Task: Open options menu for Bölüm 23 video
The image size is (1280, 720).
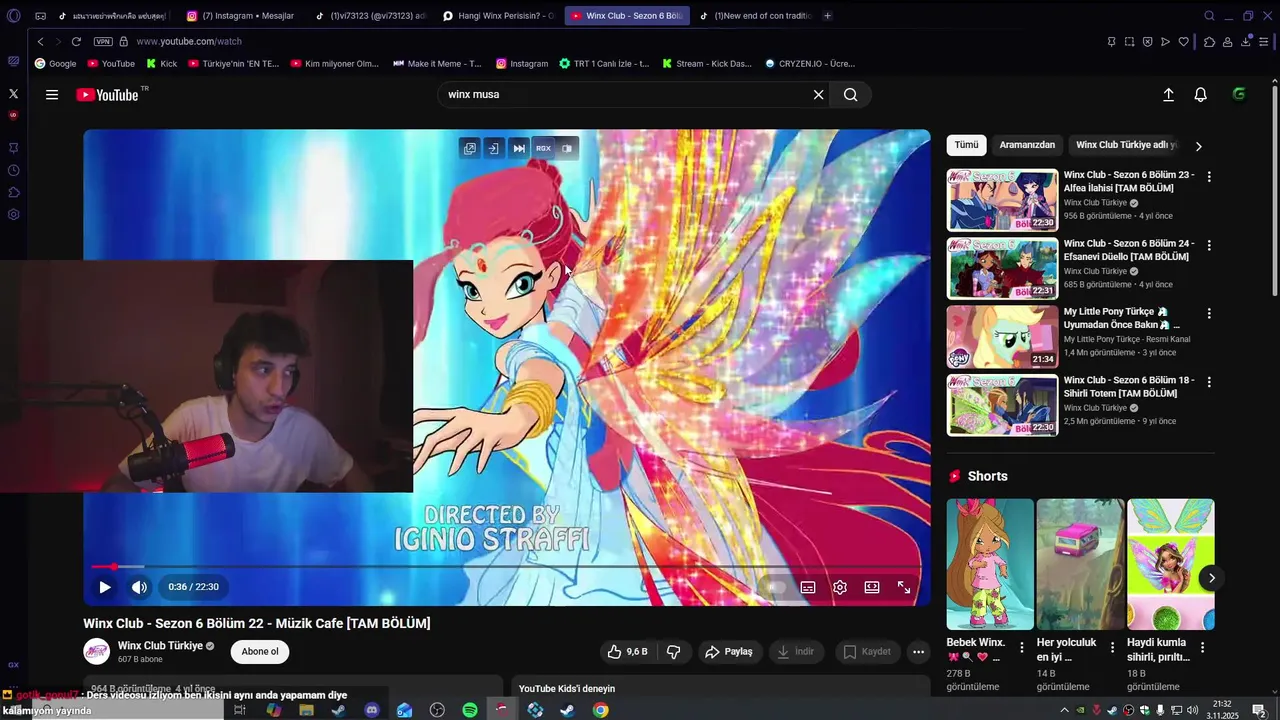Action: coord(1209,176)
